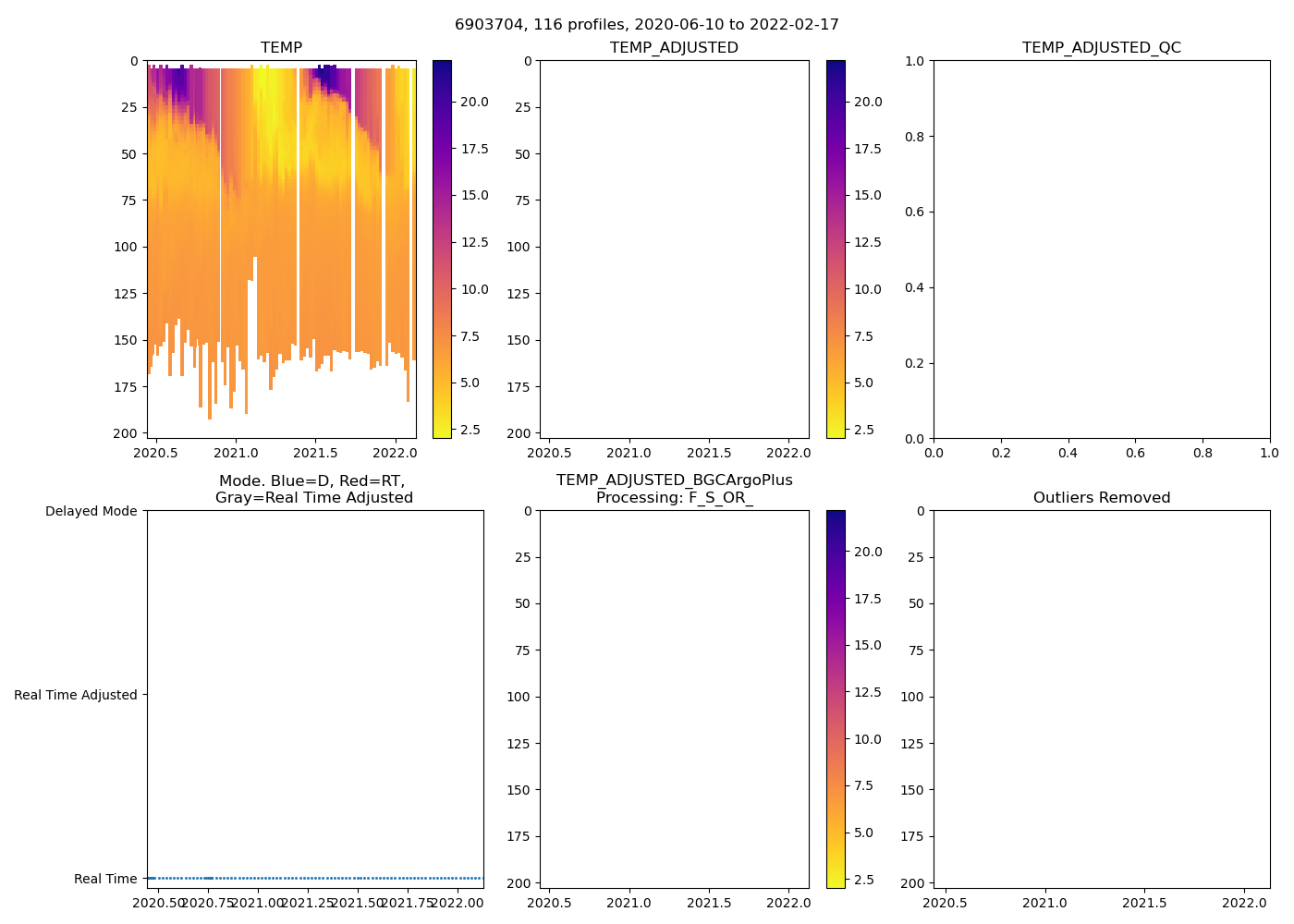Click the TEMP_ADJUSTED_QC plot title
Viewport: 1294px width, 924px height.
tap(1101, 47)
